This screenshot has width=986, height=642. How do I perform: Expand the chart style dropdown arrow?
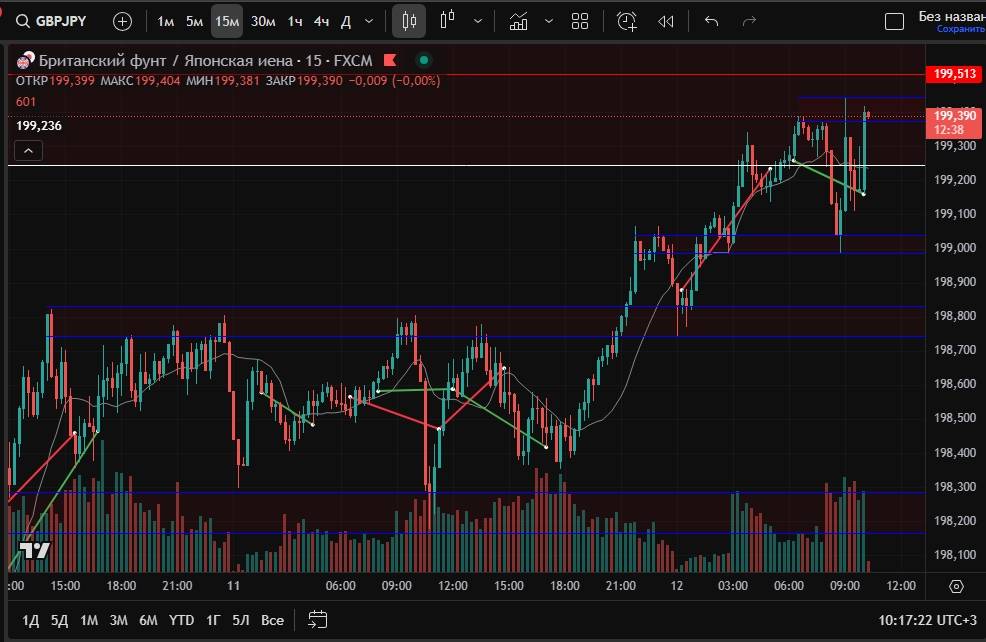tap(478, 21)
